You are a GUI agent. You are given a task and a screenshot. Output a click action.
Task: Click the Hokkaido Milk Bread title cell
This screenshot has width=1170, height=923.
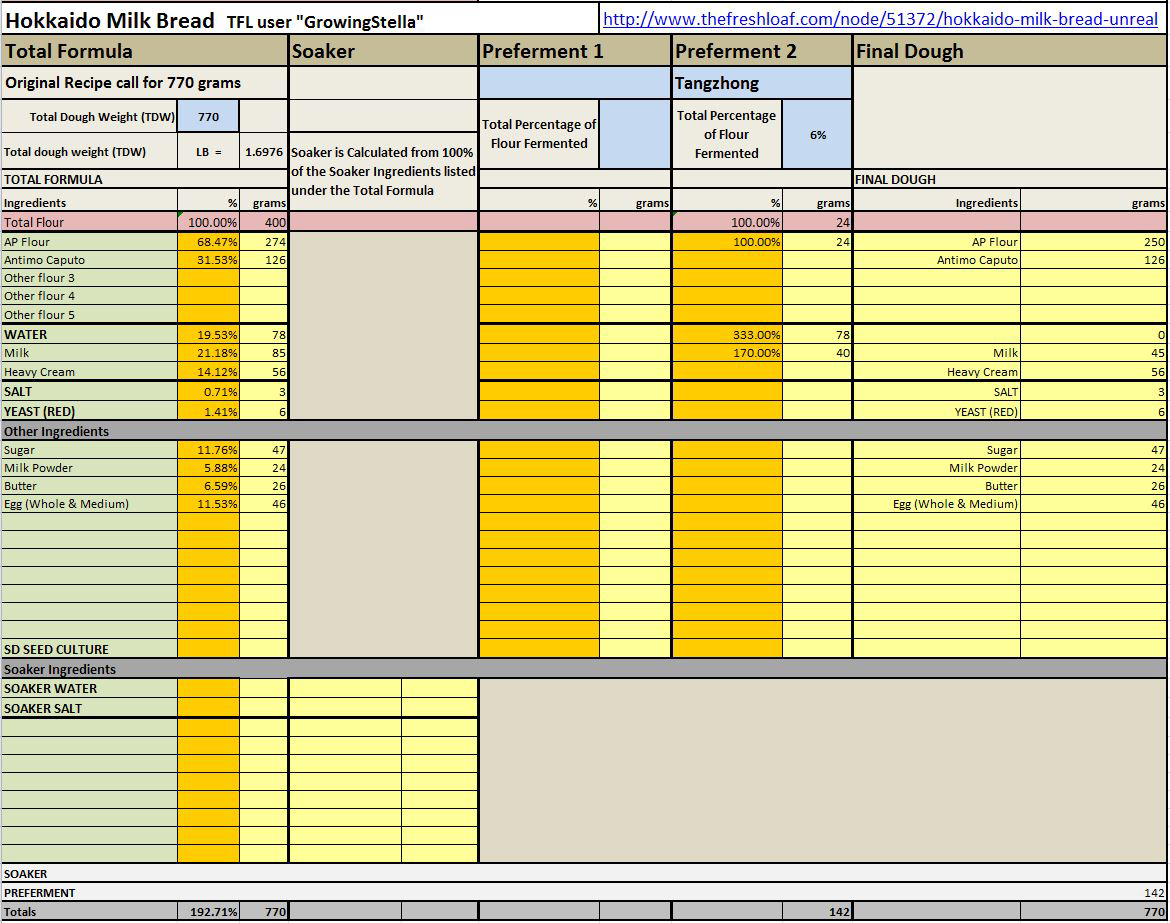[110, 20]
